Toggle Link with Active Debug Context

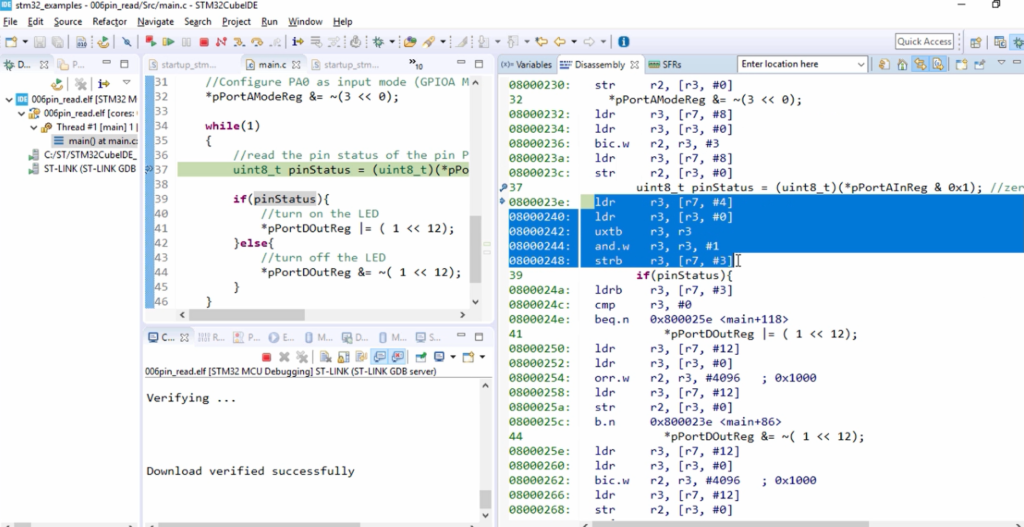[920, 64]
